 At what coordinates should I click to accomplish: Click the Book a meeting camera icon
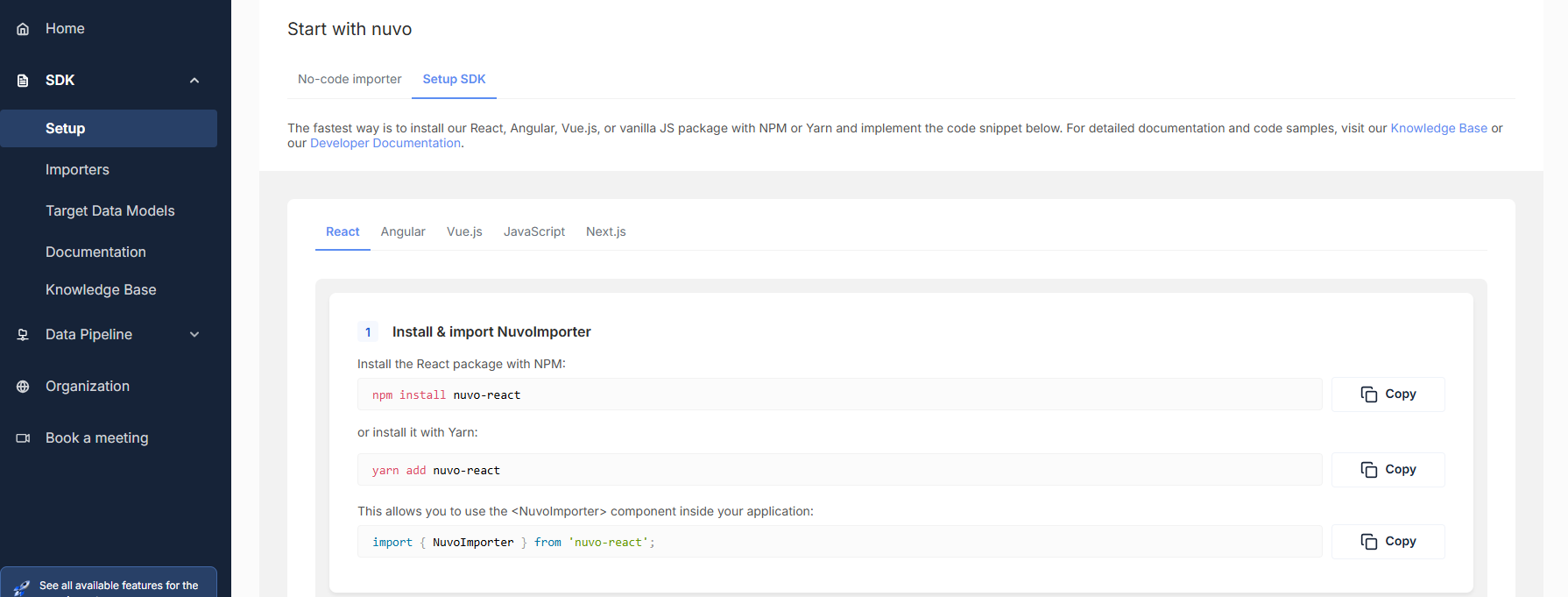tap(23, 438)
